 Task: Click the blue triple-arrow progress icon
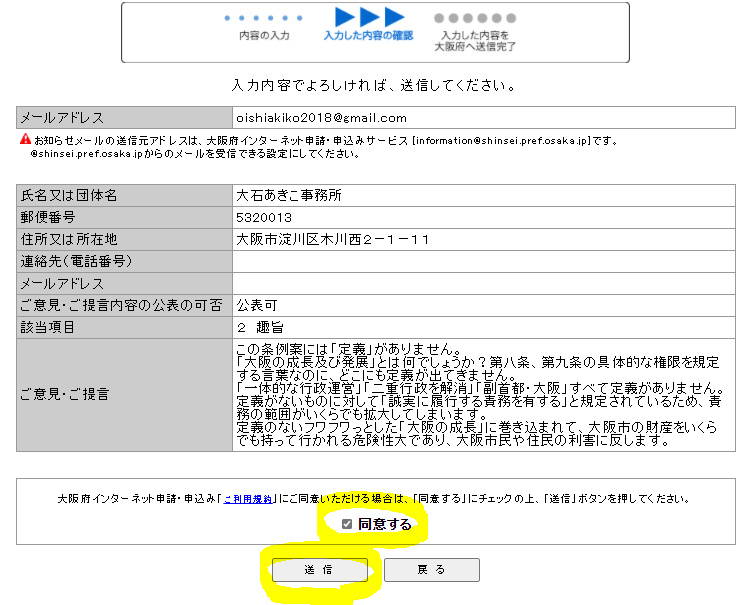[369, 17]
